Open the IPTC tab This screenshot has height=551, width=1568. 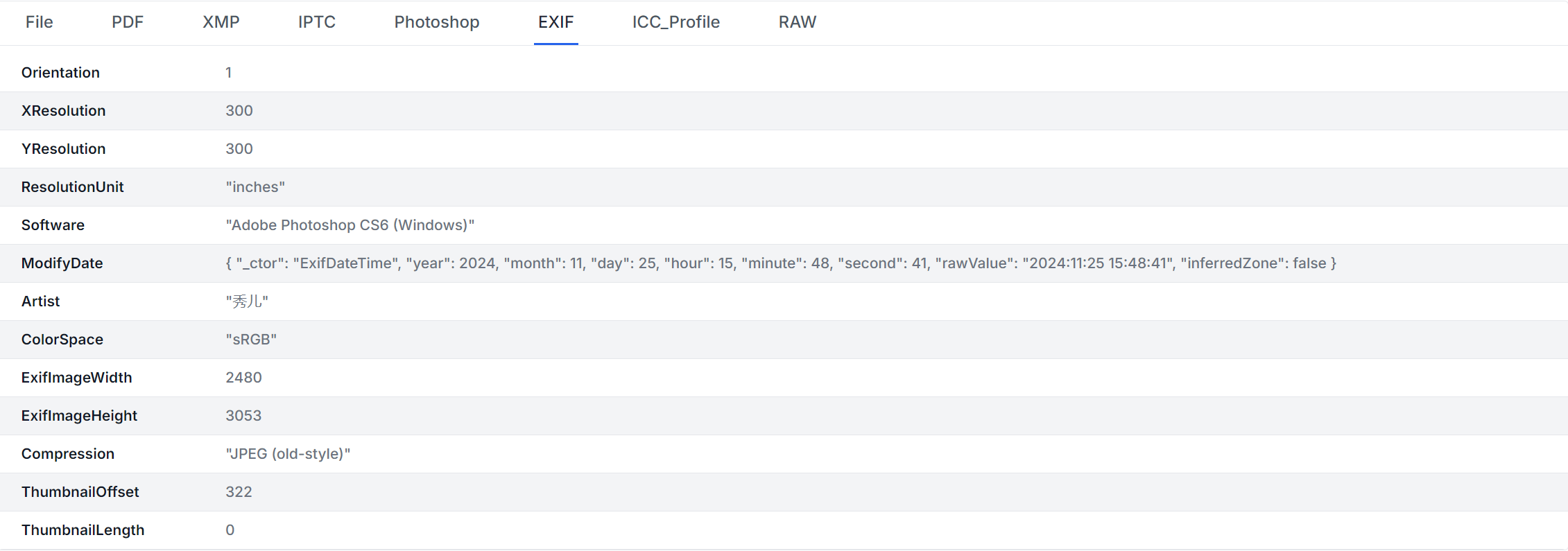point(316,22)
